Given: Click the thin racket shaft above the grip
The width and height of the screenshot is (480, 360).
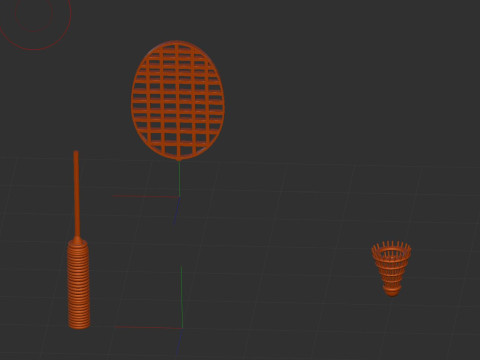Looking at the screenshot, I should pyautogui.click(x=76, y=194).
